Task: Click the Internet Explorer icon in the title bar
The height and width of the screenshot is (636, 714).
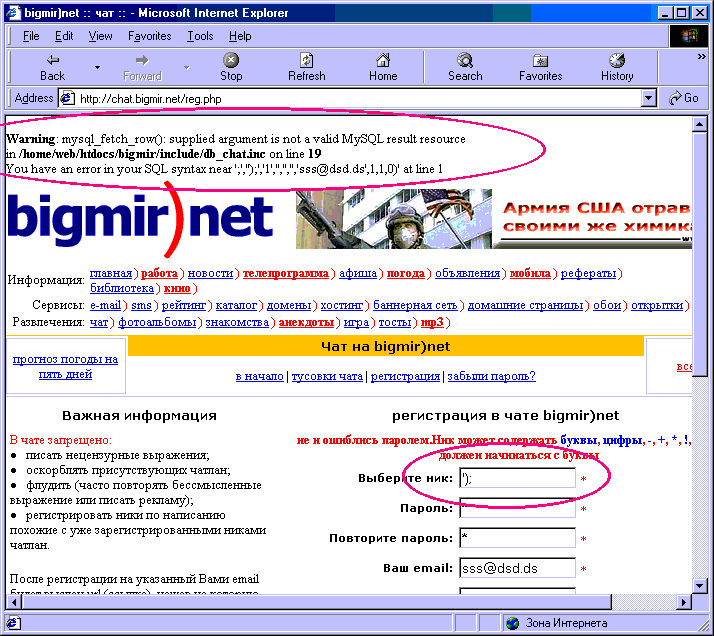Action: click(x=13, y=12)
